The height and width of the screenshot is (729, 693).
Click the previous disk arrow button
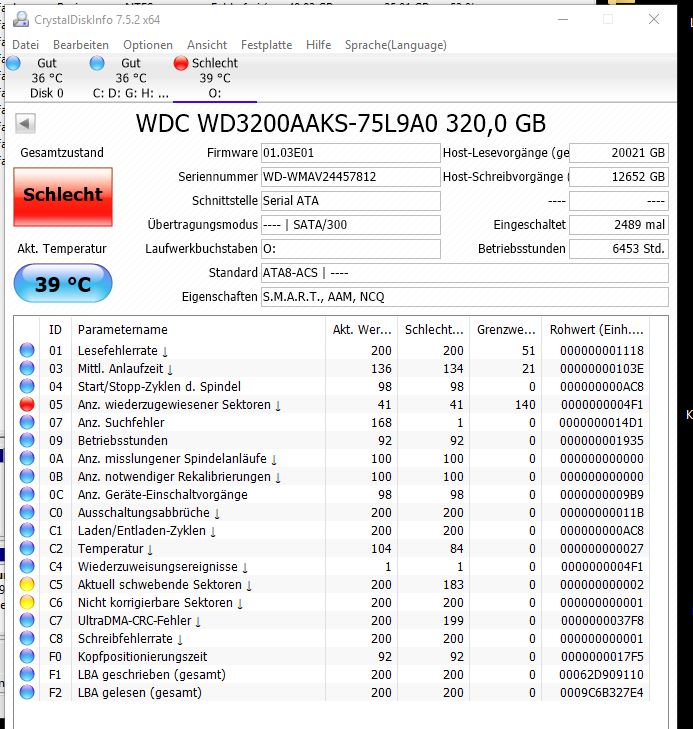[x=25, y=124]
